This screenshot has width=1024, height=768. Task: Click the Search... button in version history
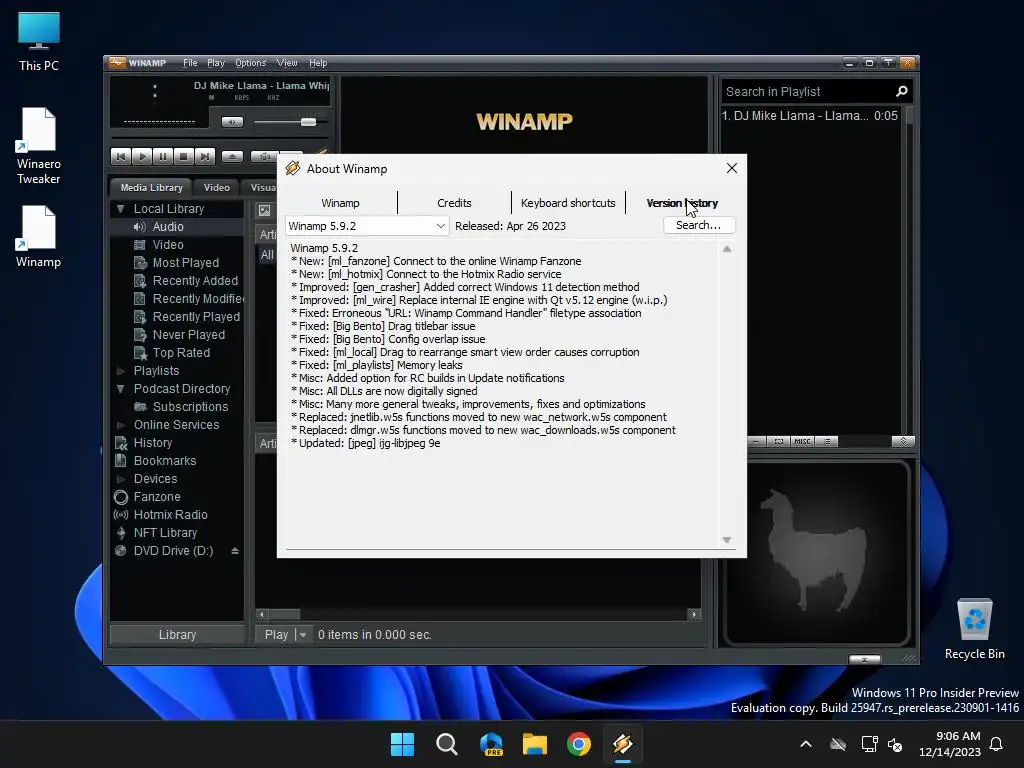pos(699,225)
